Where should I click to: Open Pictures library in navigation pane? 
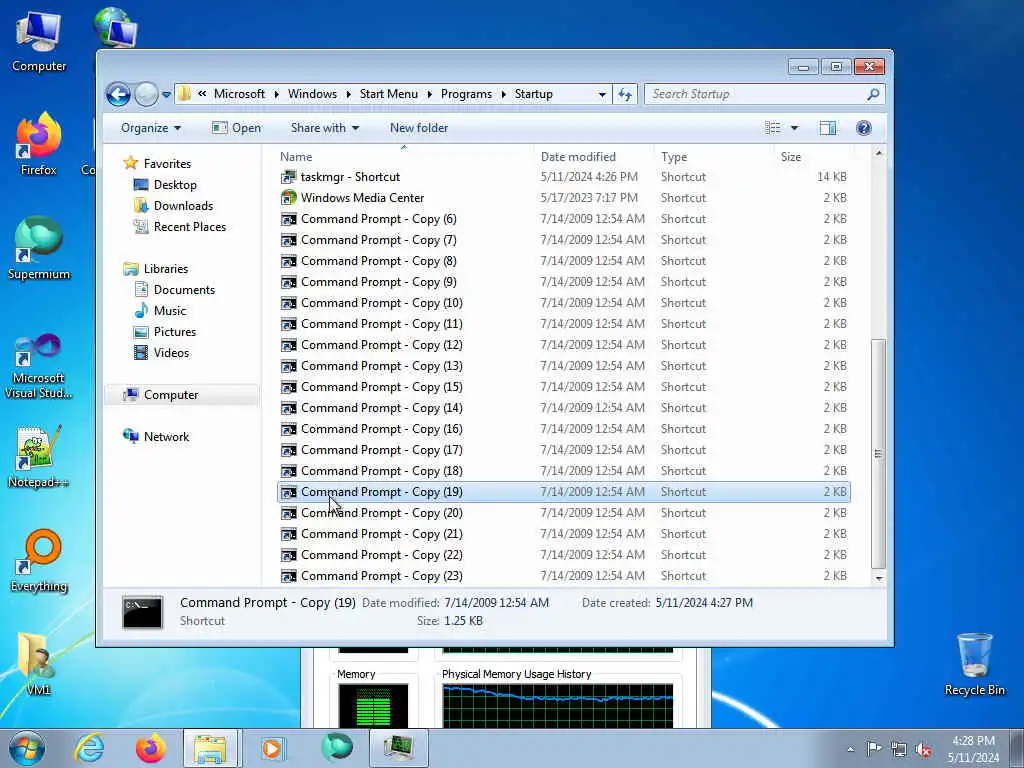click(174, 332)
